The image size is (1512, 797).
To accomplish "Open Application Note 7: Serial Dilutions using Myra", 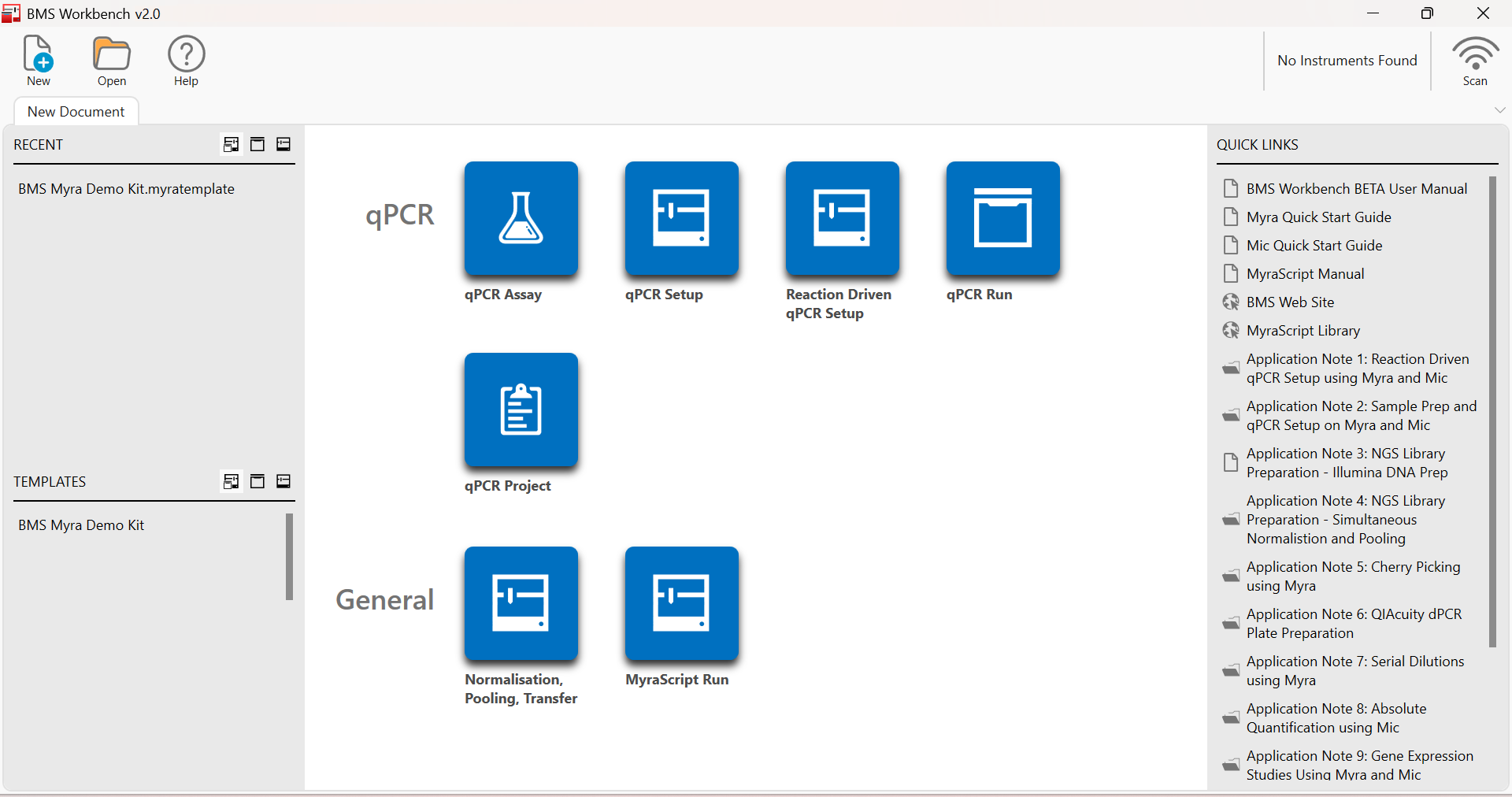I will [x=1355, y=671].
